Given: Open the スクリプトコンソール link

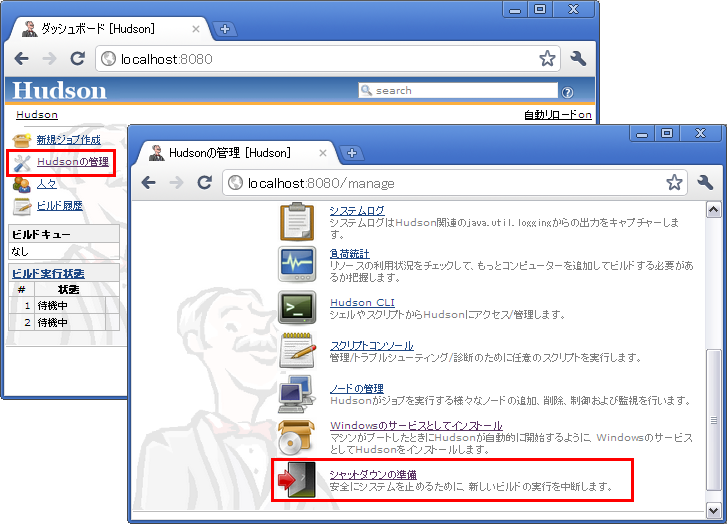Looking at the screenshot, I should click(x=371, y=345).
